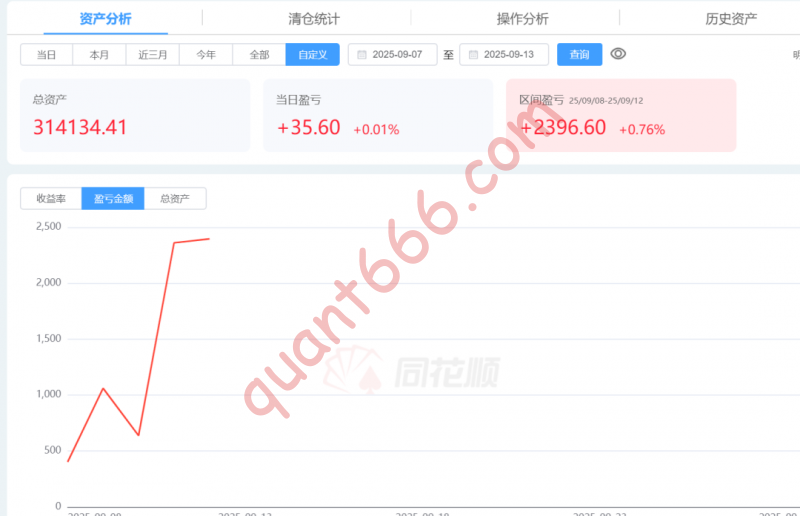The height and width of the screenshot is (516, 800).
Task: Choose 今年 time range
Action: tap(206, 55)
